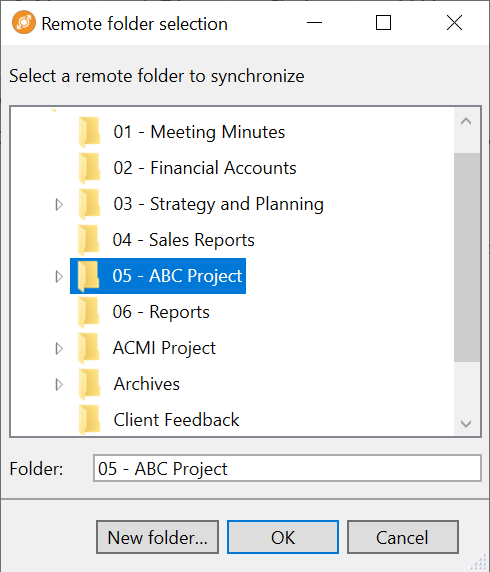Screen dimensions: 490x572
Task: Click the scroll down arrow of folder list
Action: tap(466, 424)
